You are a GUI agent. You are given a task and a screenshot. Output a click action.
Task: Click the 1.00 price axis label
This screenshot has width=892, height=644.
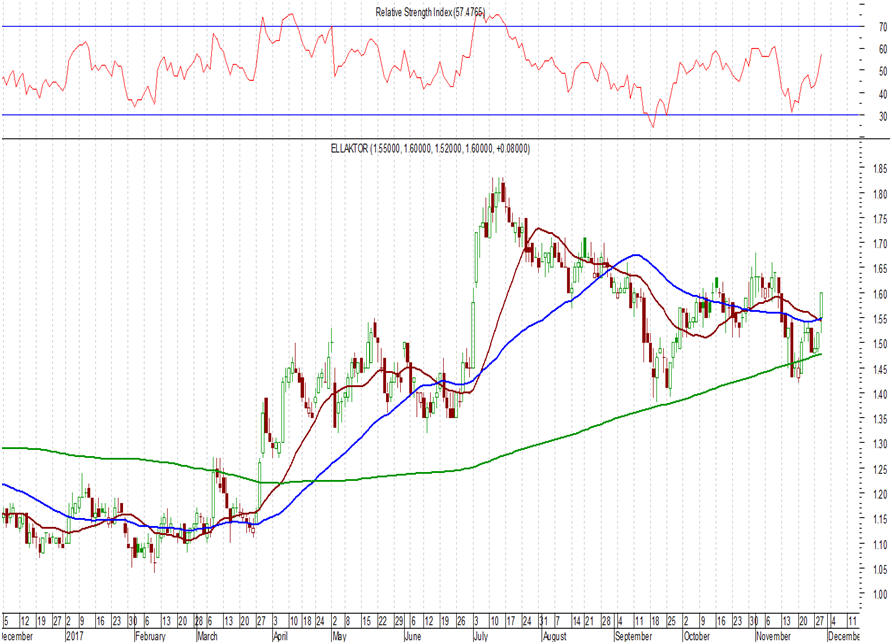877,596
